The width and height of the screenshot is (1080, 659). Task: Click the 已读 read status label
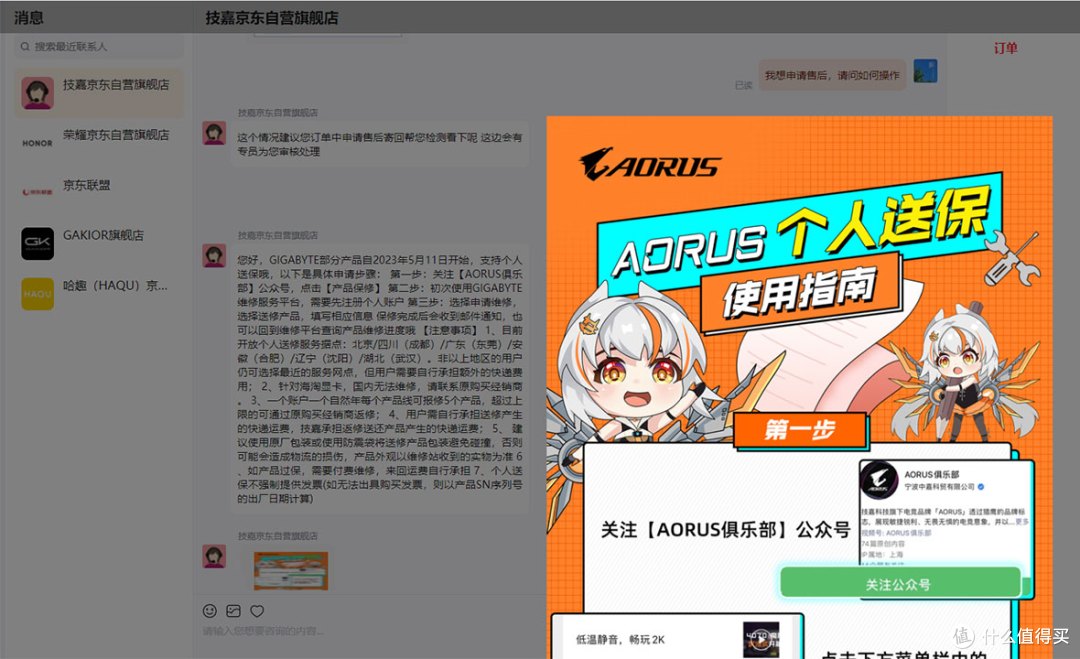coord(743,85)
